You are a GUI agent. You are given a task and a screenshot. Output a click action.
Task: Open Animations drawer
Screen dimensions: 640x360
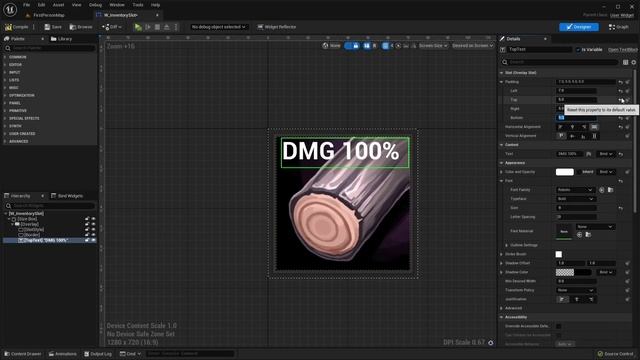coord(63,354)
